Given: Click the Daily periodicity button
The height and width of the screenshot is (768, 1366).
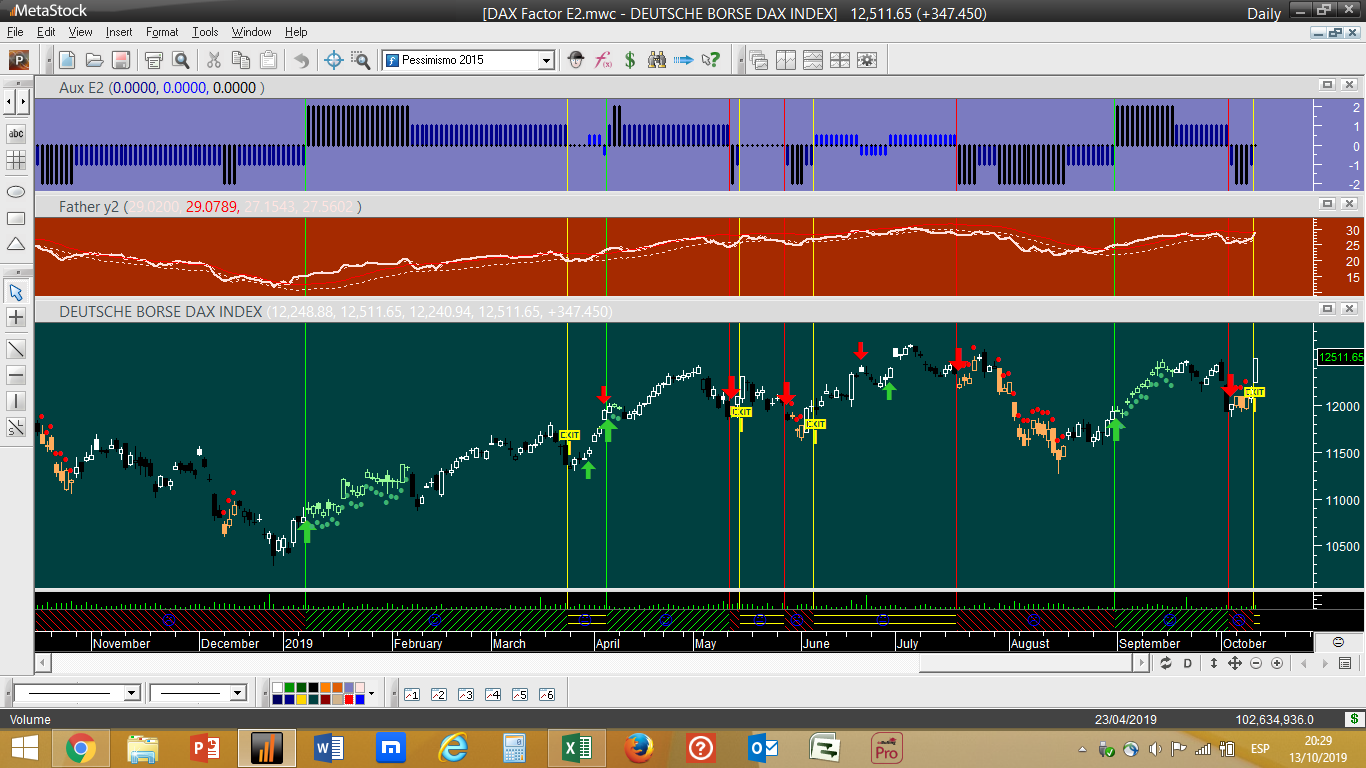Looking at the screenshot, I should (x=1264, y=13).
